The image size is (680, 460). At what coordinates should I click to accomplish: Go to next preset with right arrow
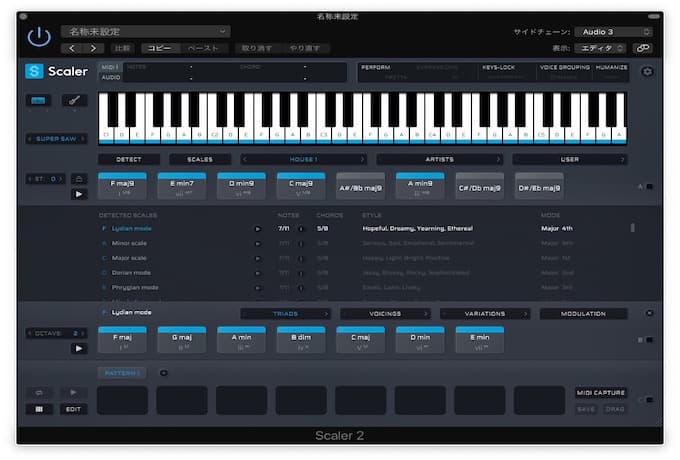click(x=93, y=48)
